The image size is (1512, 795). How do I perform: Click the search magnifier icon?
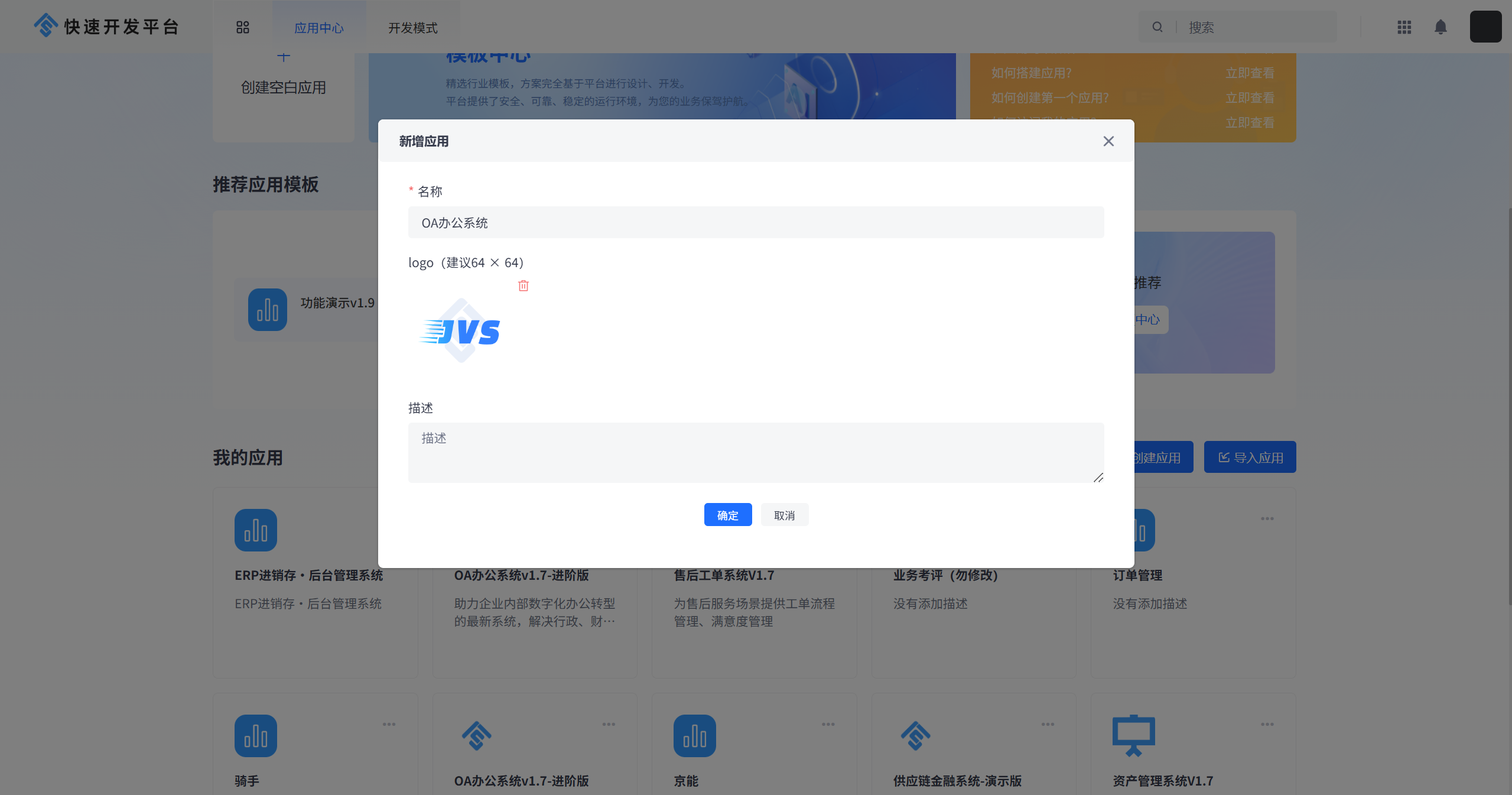[x=1157, y=27]
